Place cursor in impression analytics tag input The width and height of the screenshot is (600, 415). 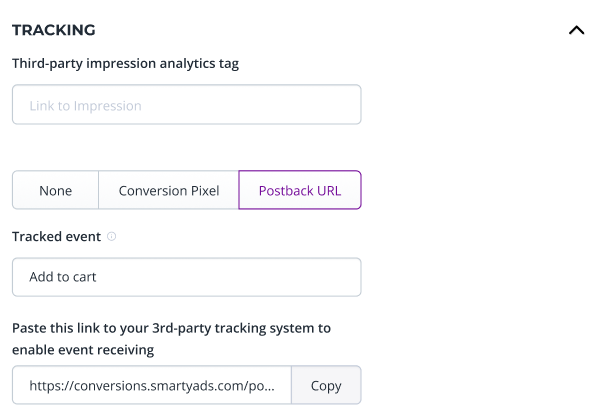pos(186,105)
